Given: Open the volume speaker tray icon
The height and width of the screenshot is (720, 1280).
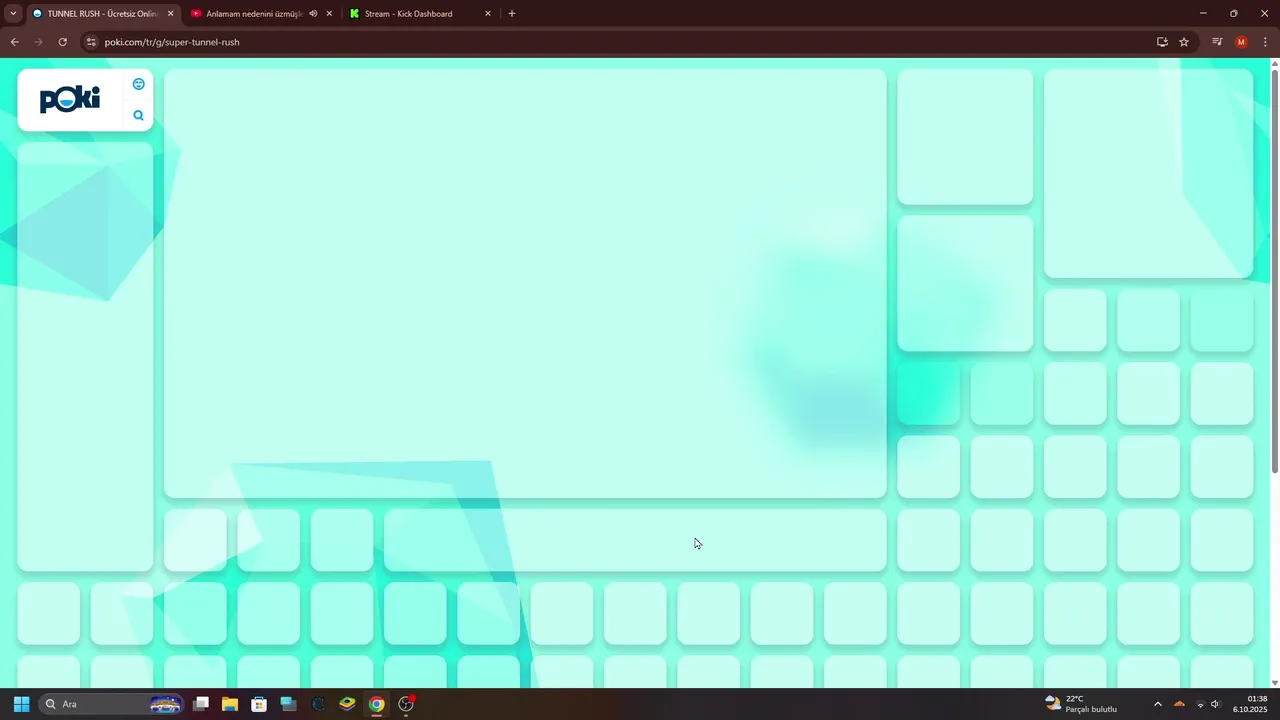Looking at the screenshot, I should click(1216, 704).
